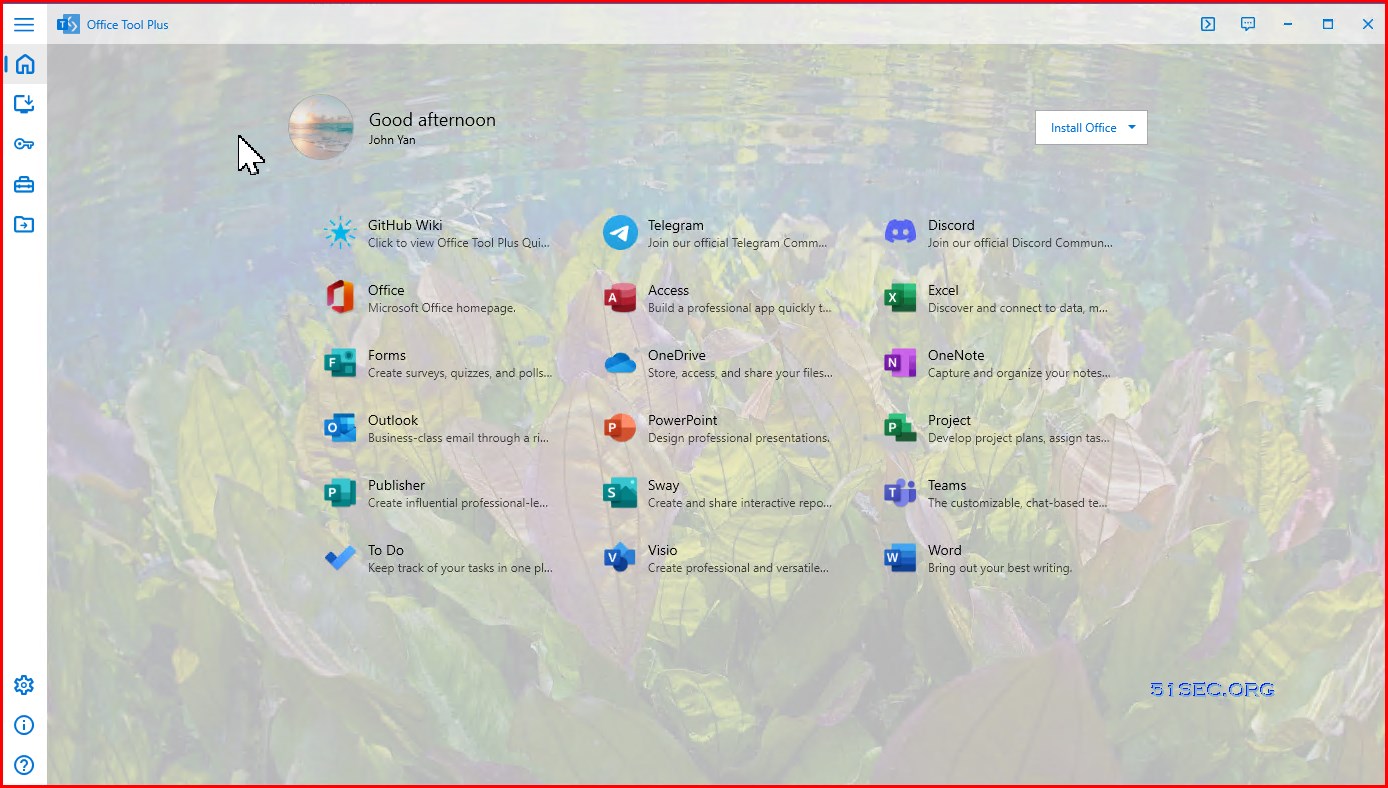The image size is (1388, 788).
Task: Open the Toolbox briefcase icon
Action: click(24, 184)
